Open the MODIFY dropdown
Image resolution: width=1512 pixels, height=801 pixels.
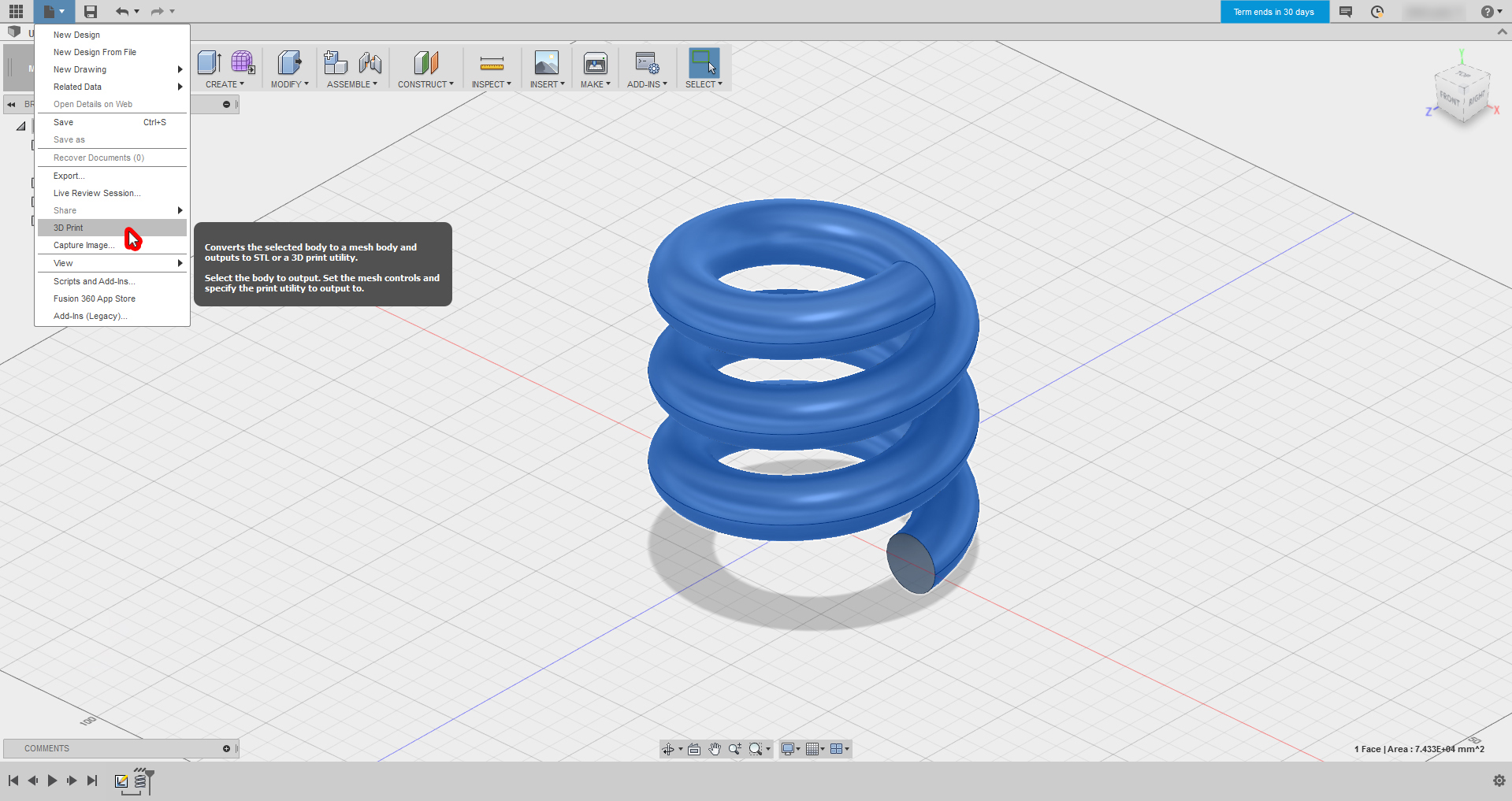[x=289, y=84]
